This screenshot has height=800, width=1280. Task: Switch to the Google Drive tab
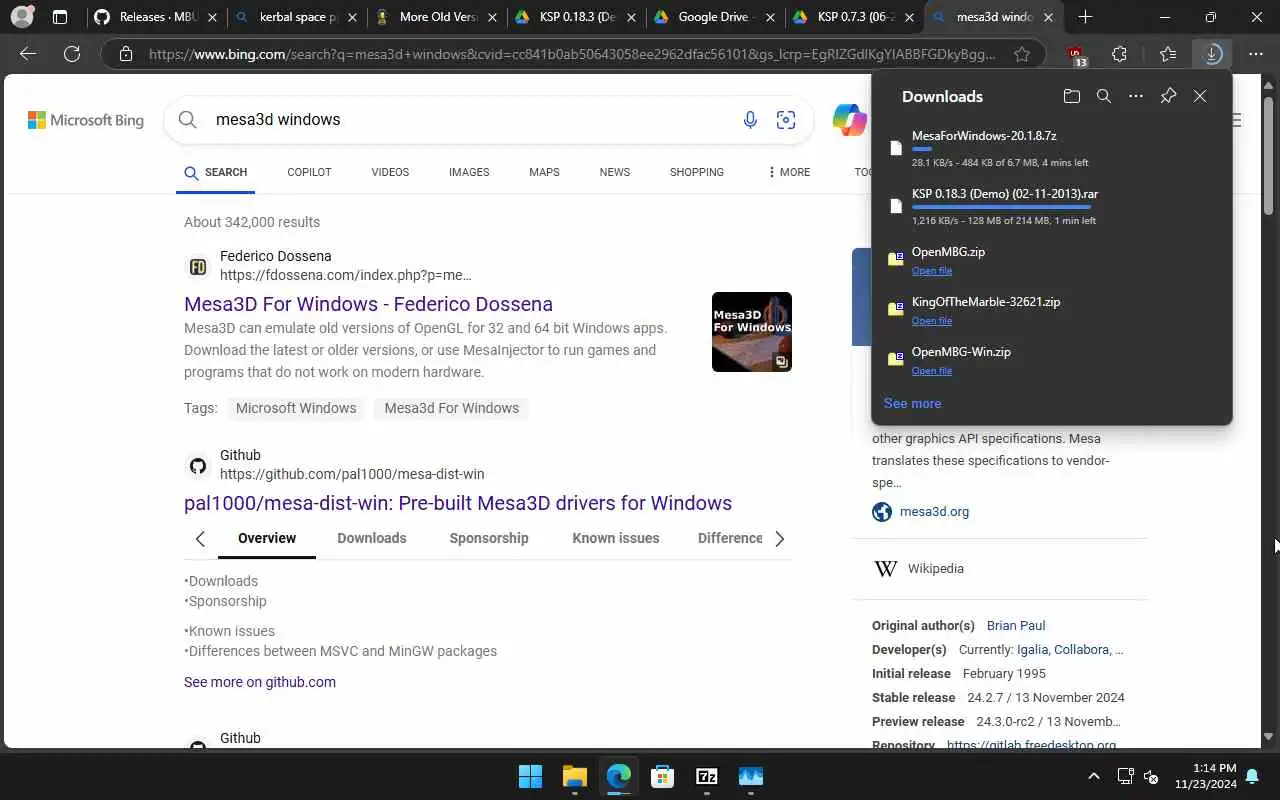coord(715,17)
